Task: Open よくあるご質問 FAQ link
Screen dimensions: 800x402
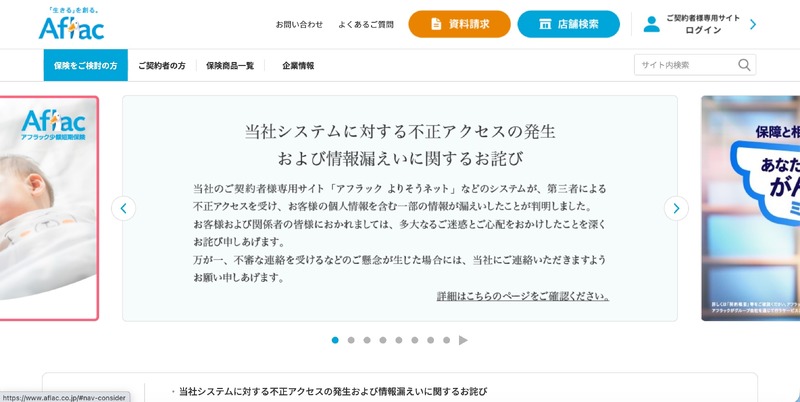Action: (366, 24)
